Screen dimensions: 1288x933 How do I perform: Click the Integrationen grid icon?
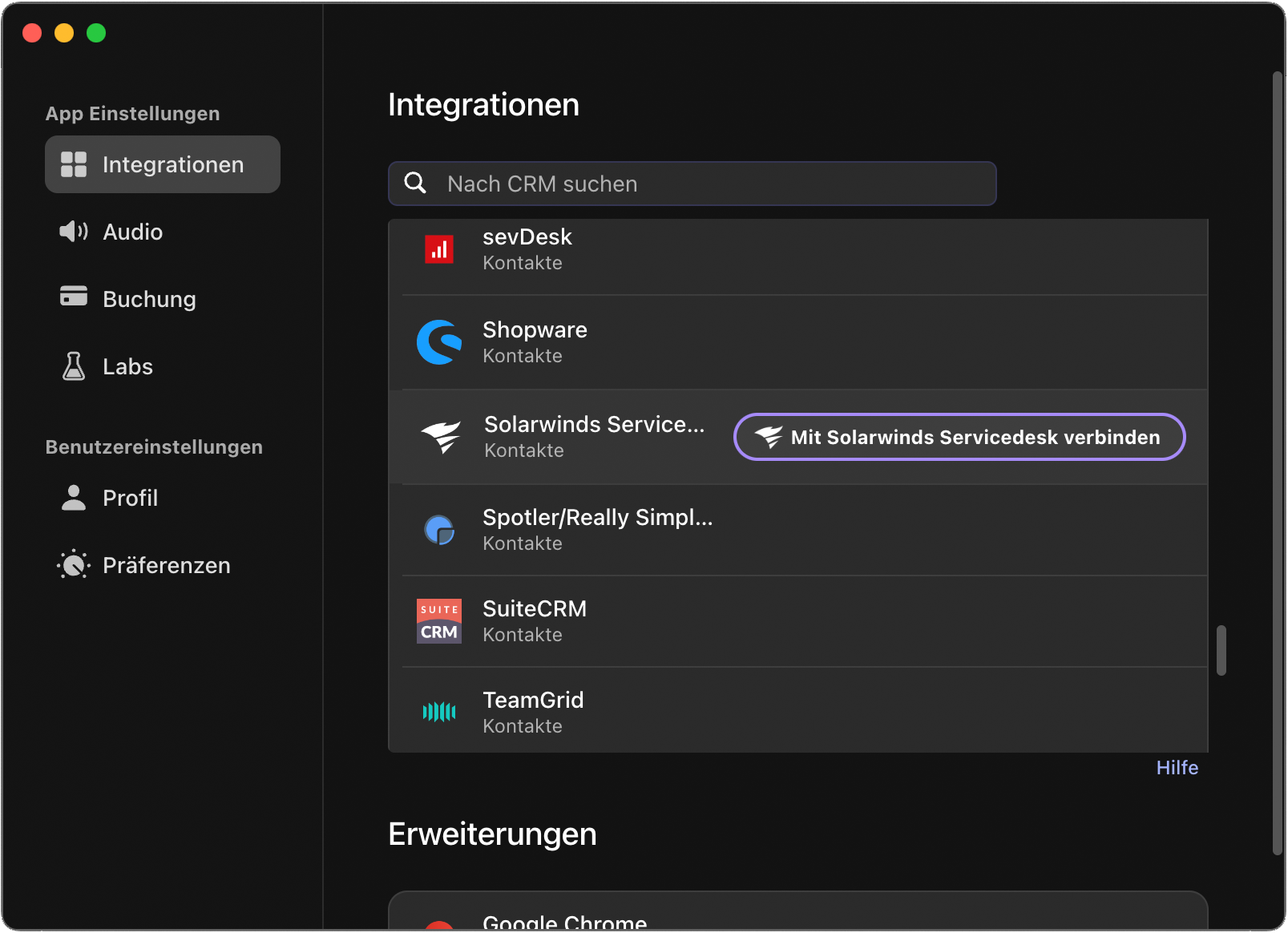pyautogui.click(x=74, y=164)
